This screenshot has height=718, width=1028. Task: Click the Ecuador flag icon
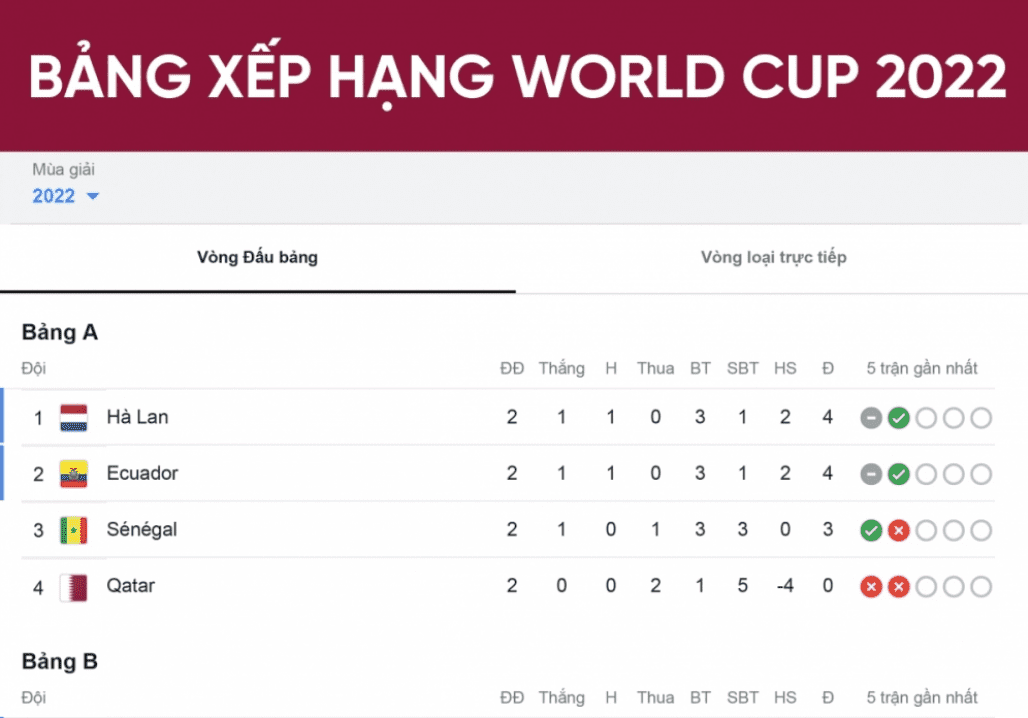coord(74,473)
